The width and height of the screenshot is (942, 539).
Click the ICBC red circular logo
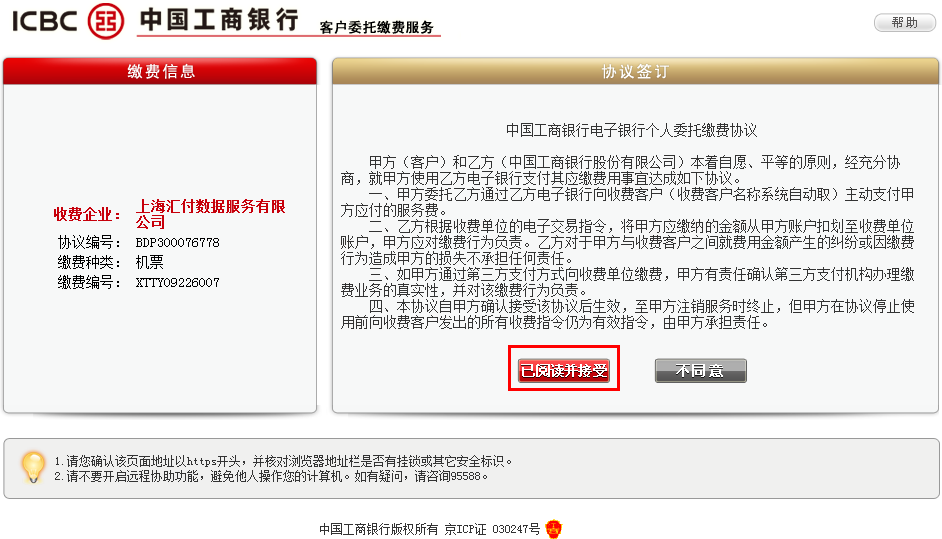click(106, 21)
